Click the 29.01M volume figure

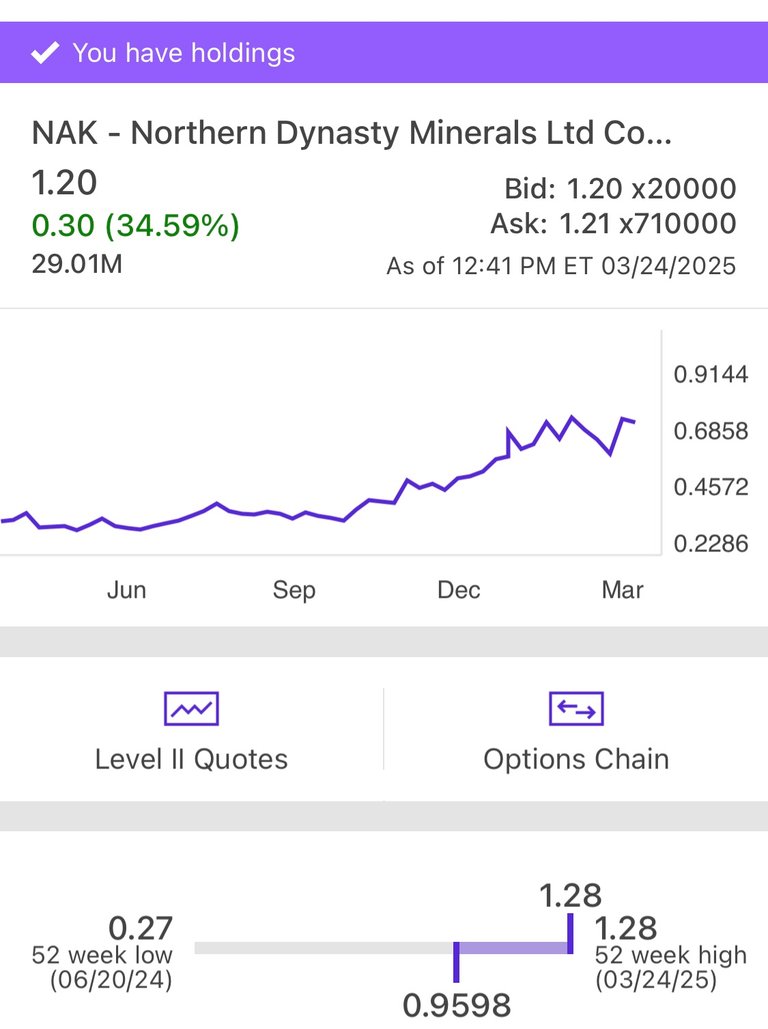pyautogui.click(x=77, y=265)
